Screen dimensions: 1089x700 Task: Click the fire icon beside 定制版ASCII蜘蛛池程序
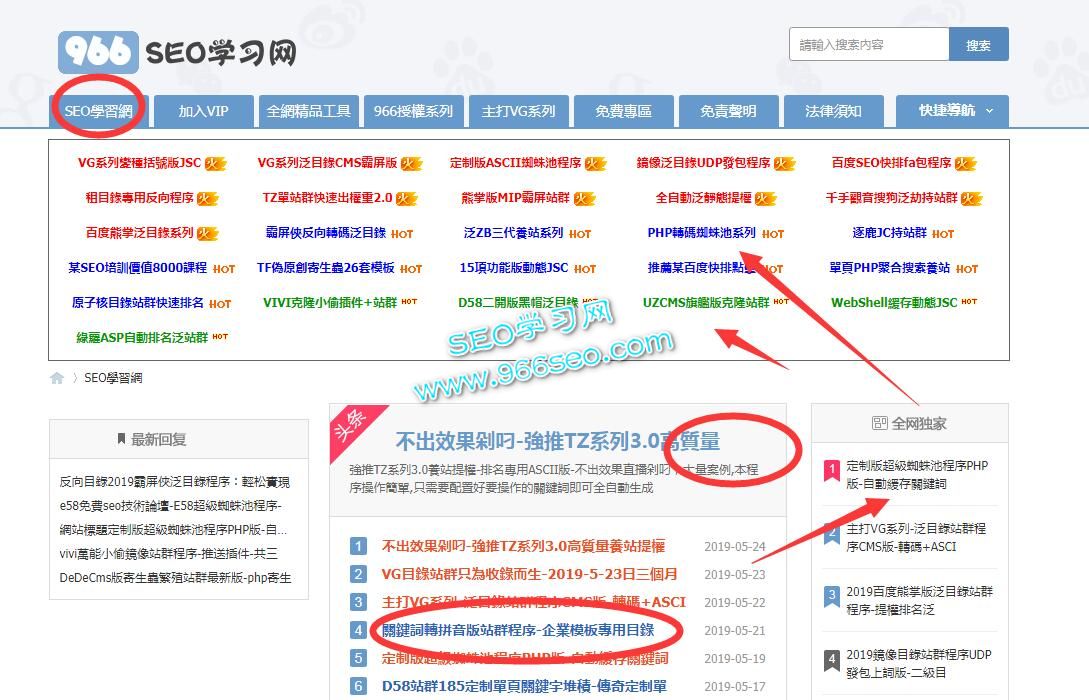(595, 164)
